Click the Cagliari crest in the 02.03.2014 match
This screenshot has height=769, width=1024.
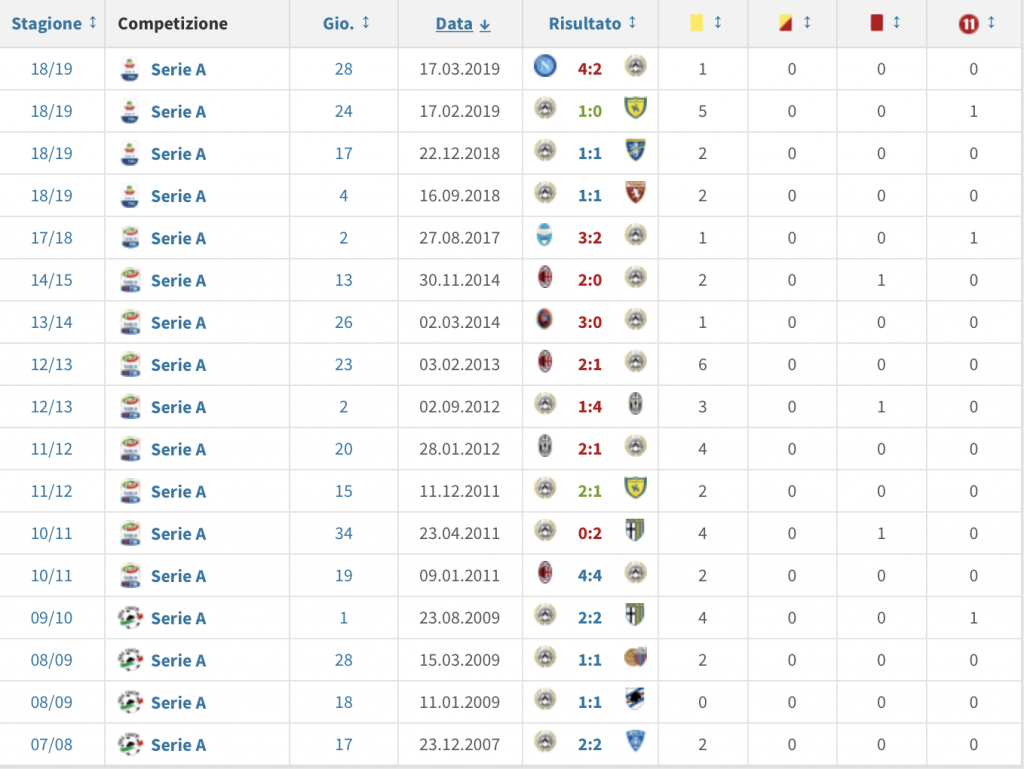(x=544, y=321)
